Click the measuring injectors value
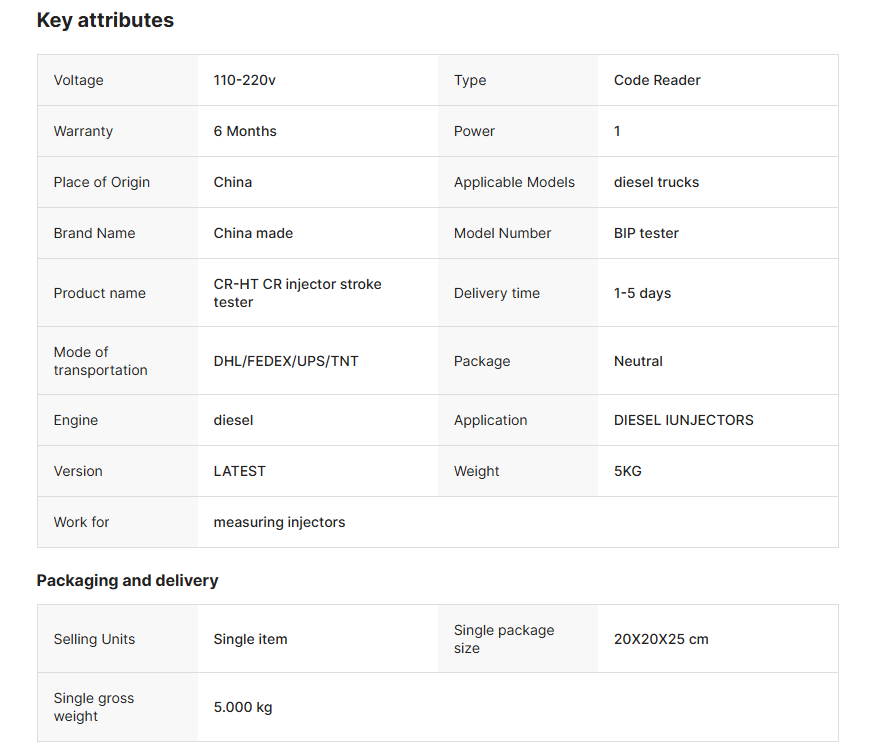The image size is (870, 753). pos(279,522)
